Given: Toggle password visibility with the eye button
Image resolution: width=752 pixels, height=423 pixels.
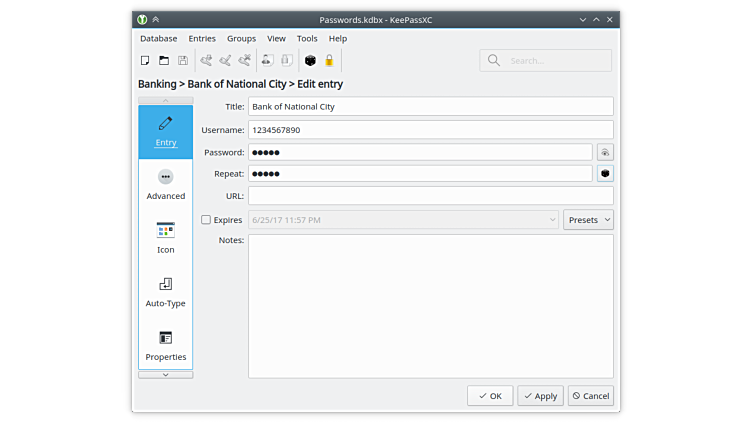Looking at the screenshot, I should (x=605, y=152).
